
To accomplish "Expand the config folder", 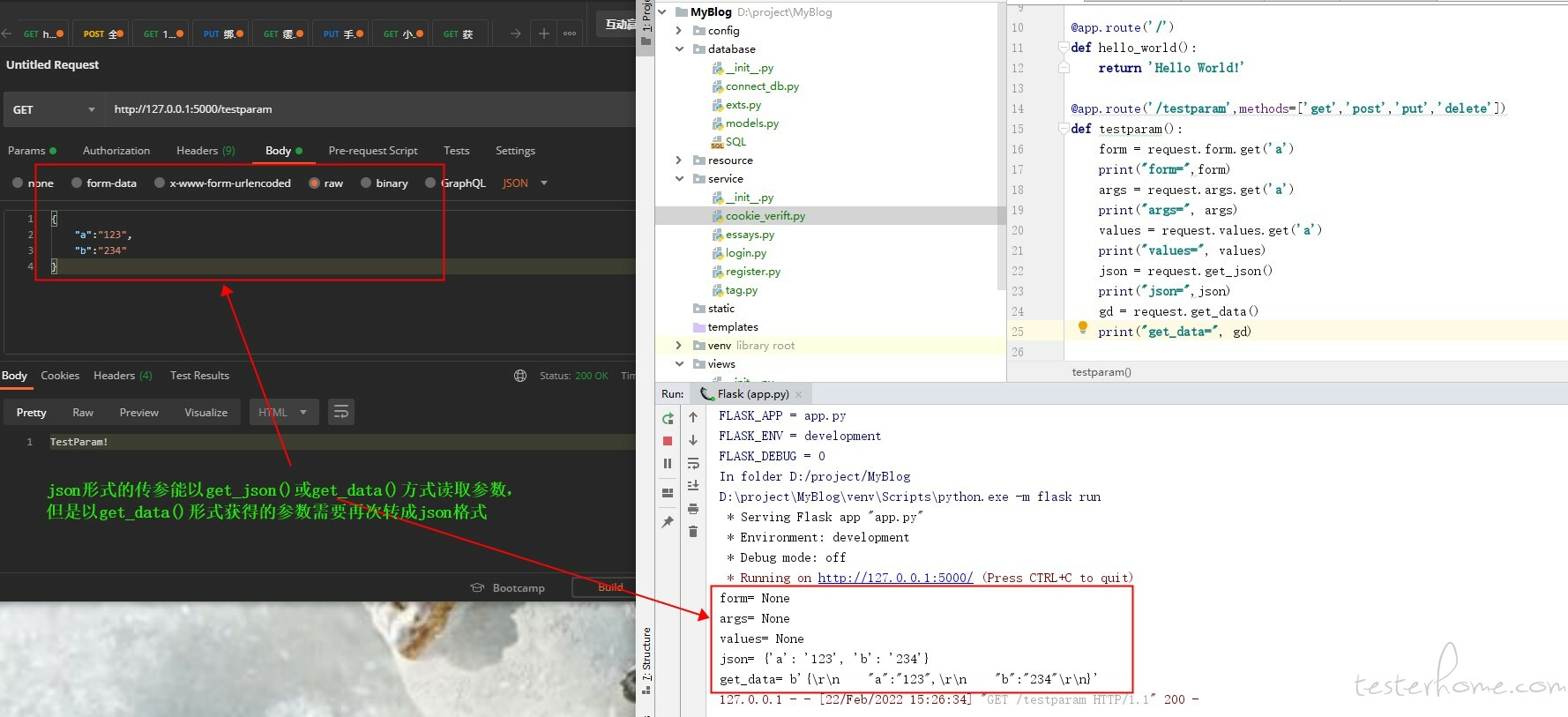I will click(679, 31).
